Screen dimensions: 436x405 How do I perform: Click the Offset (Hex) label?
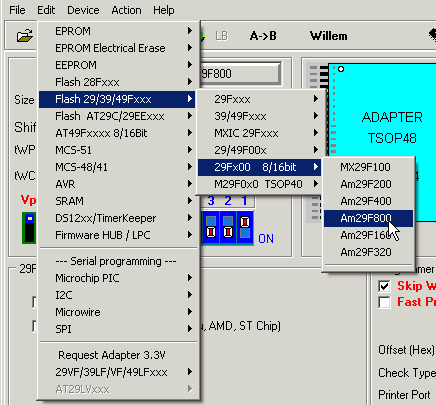click(x=406, y=350)
